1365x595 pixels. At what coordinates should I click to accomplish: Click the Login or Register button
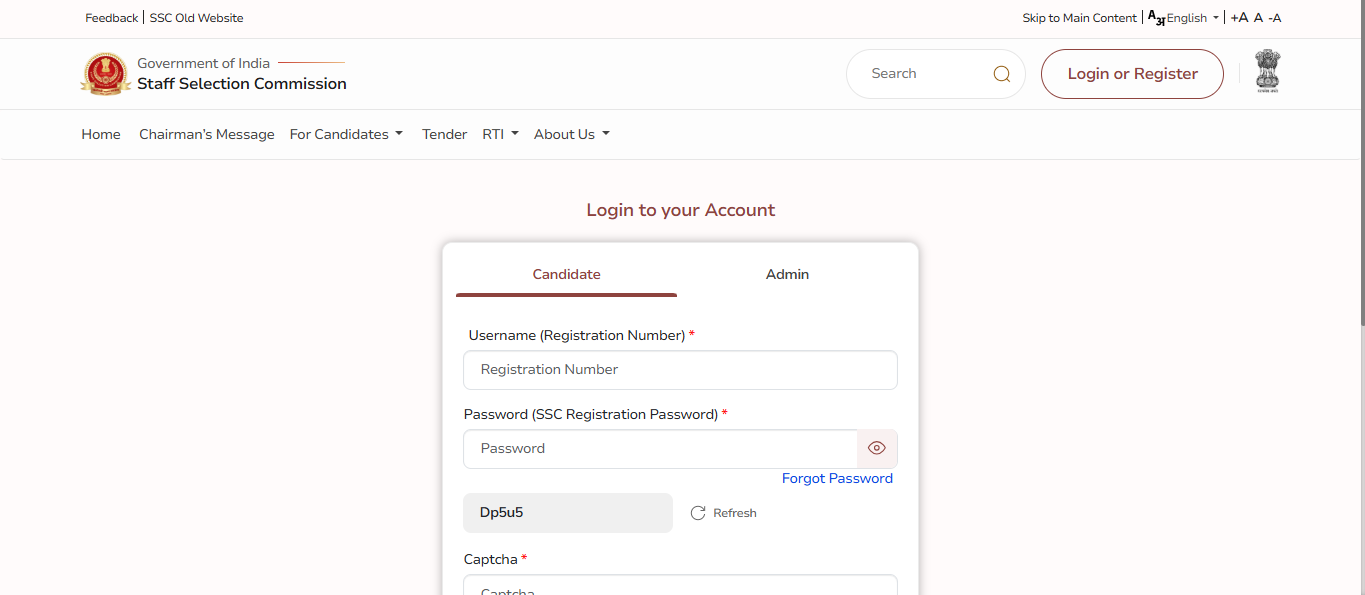[x=1131, y=73]
